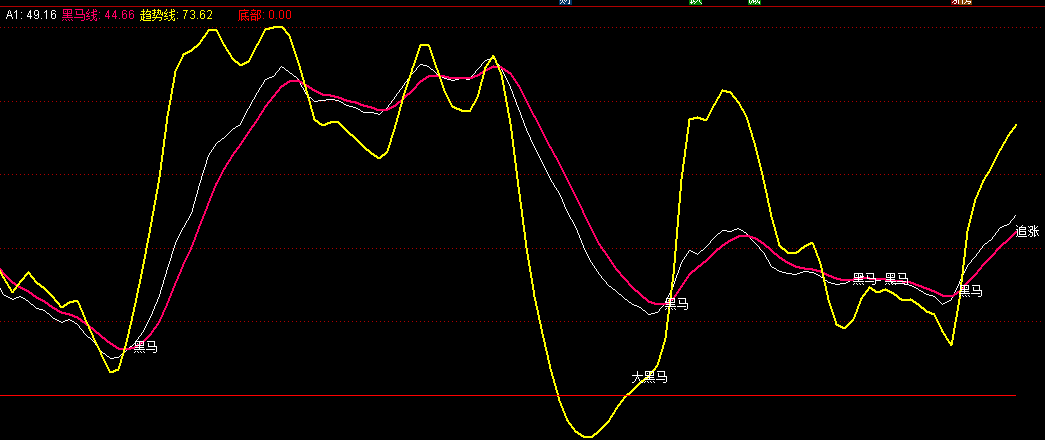This screenshot has height=440, width=1045.
Task: Click the right green marker on top edge
Action: coord(754,3)
